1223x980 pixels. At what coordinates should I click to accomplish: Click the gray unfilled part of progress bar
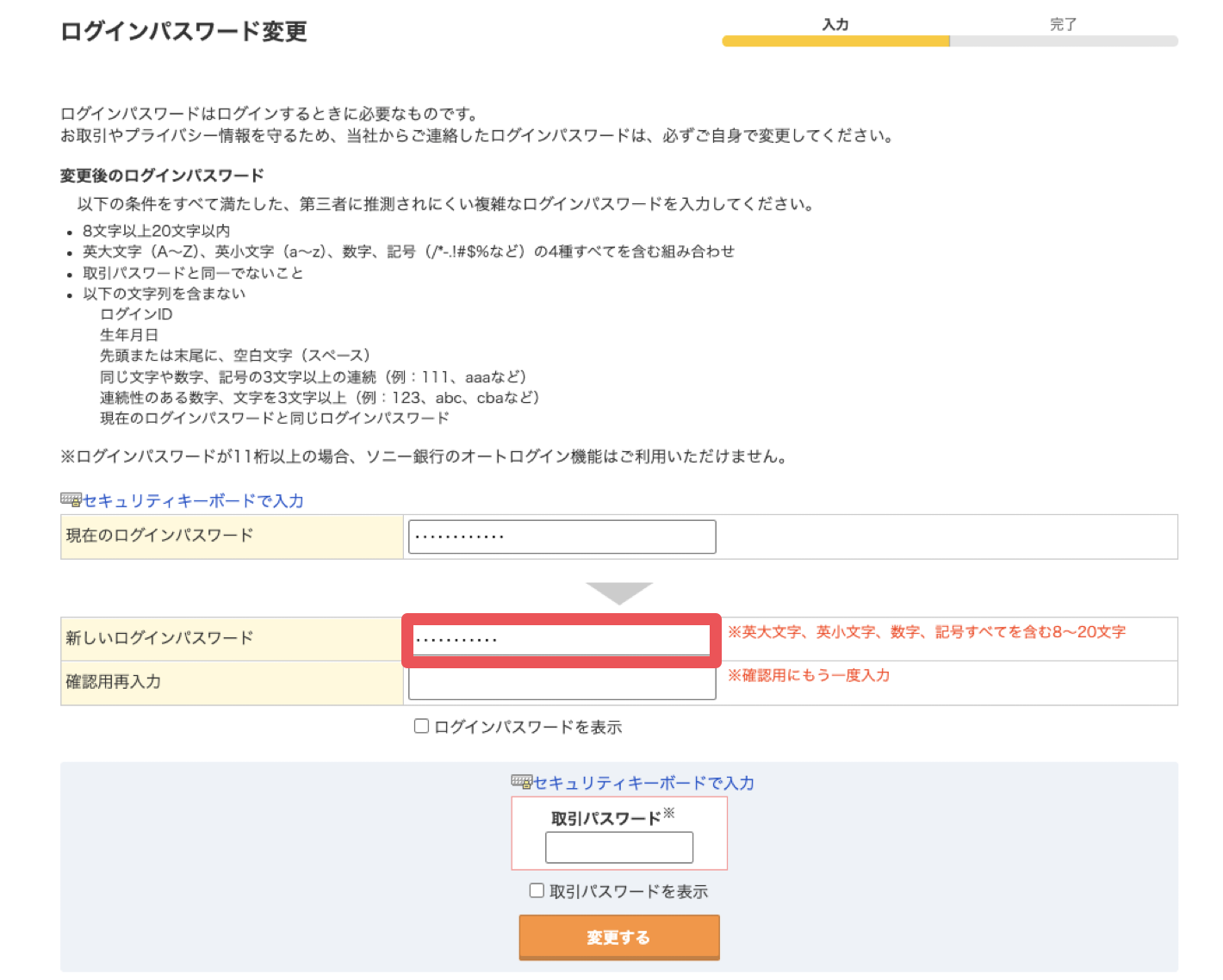tap(1063, 41)
